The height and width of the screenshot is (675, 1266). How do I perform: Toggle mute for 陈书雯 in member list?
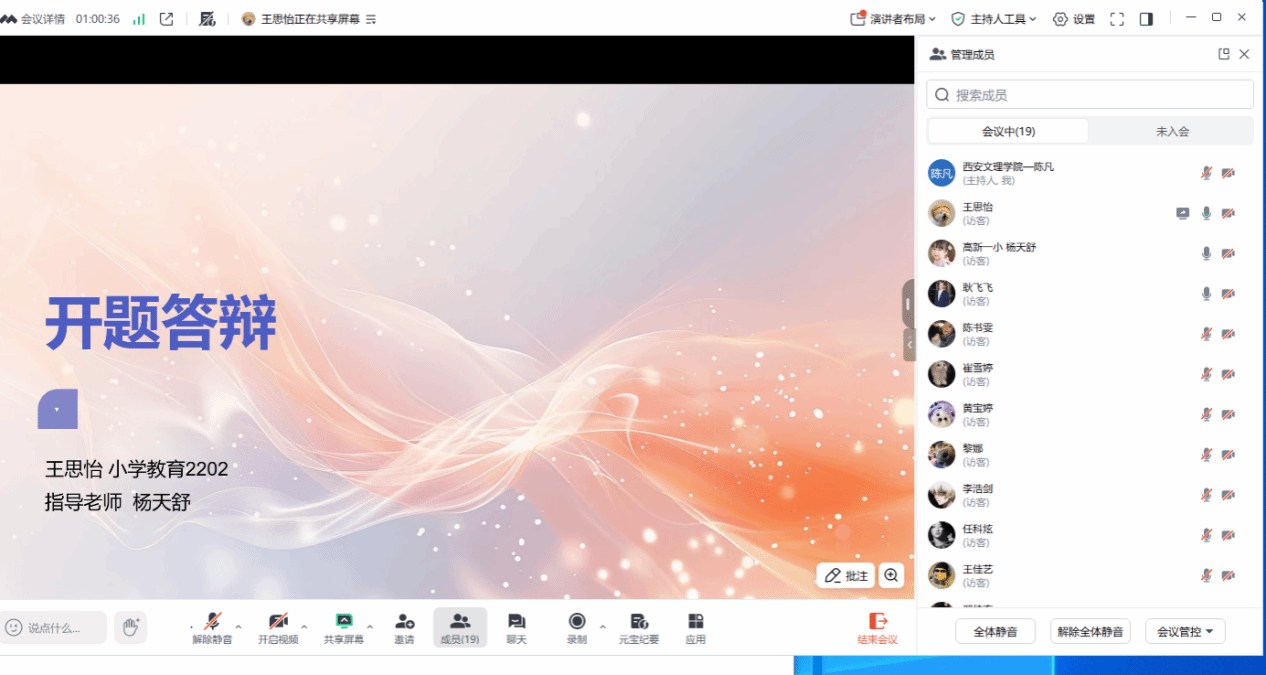pos(1206,334)
